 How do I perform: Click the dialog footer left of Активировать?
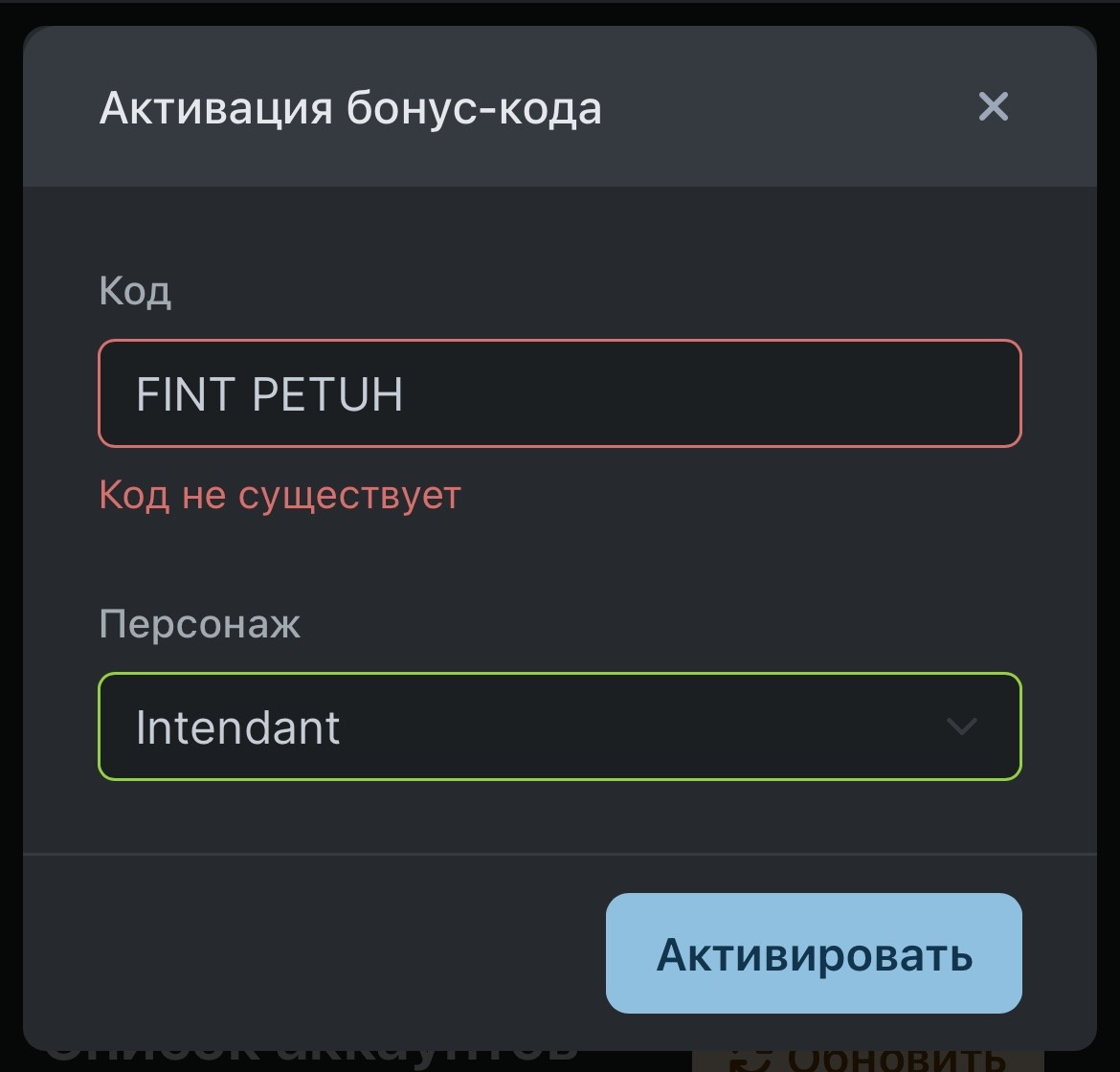(316, 953)
